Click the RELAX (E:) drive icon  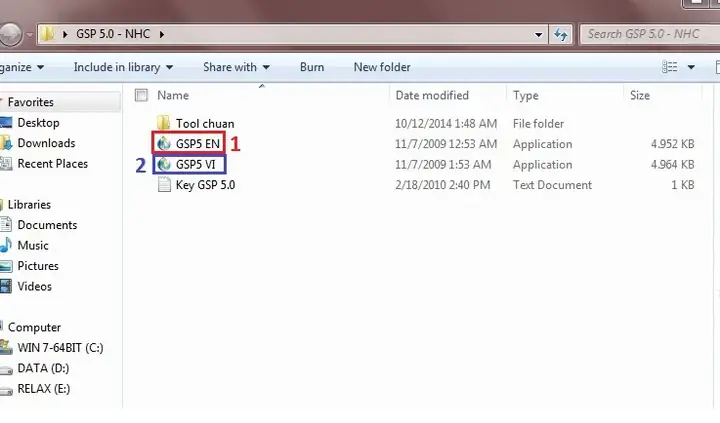[x=6, y=390]
